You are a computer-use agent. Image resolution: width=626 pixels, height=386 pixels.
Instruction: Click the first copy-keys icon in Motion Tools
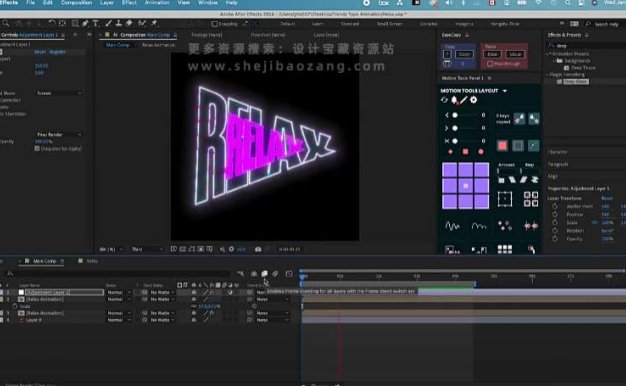(x=519, y=119)
